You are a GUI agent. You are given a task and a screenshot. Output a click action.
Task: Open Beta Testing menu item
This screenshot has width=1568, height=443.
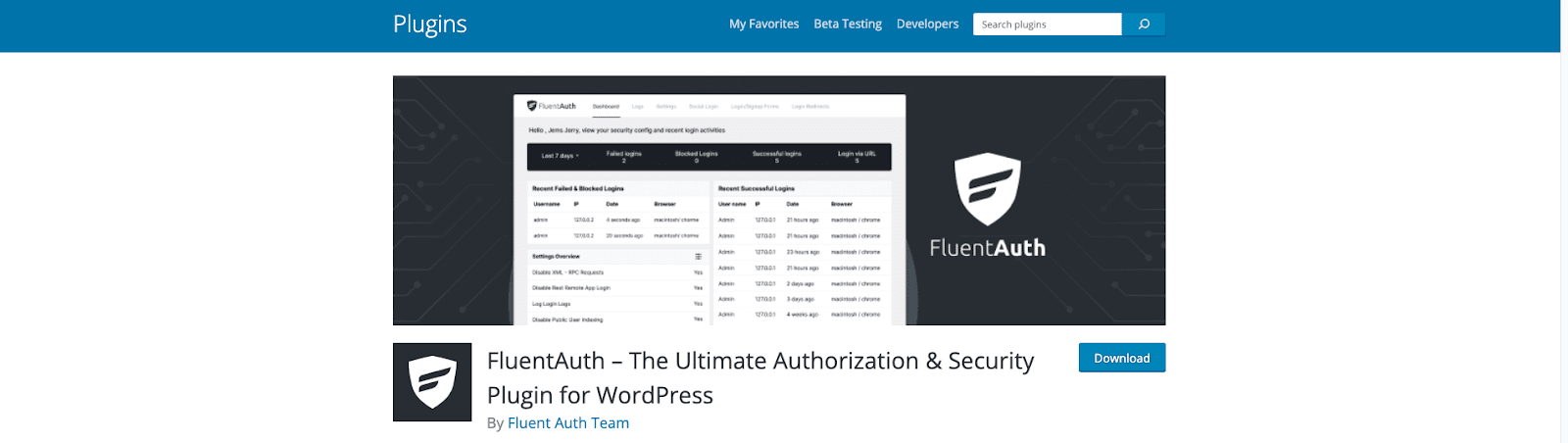click(848, 25)
